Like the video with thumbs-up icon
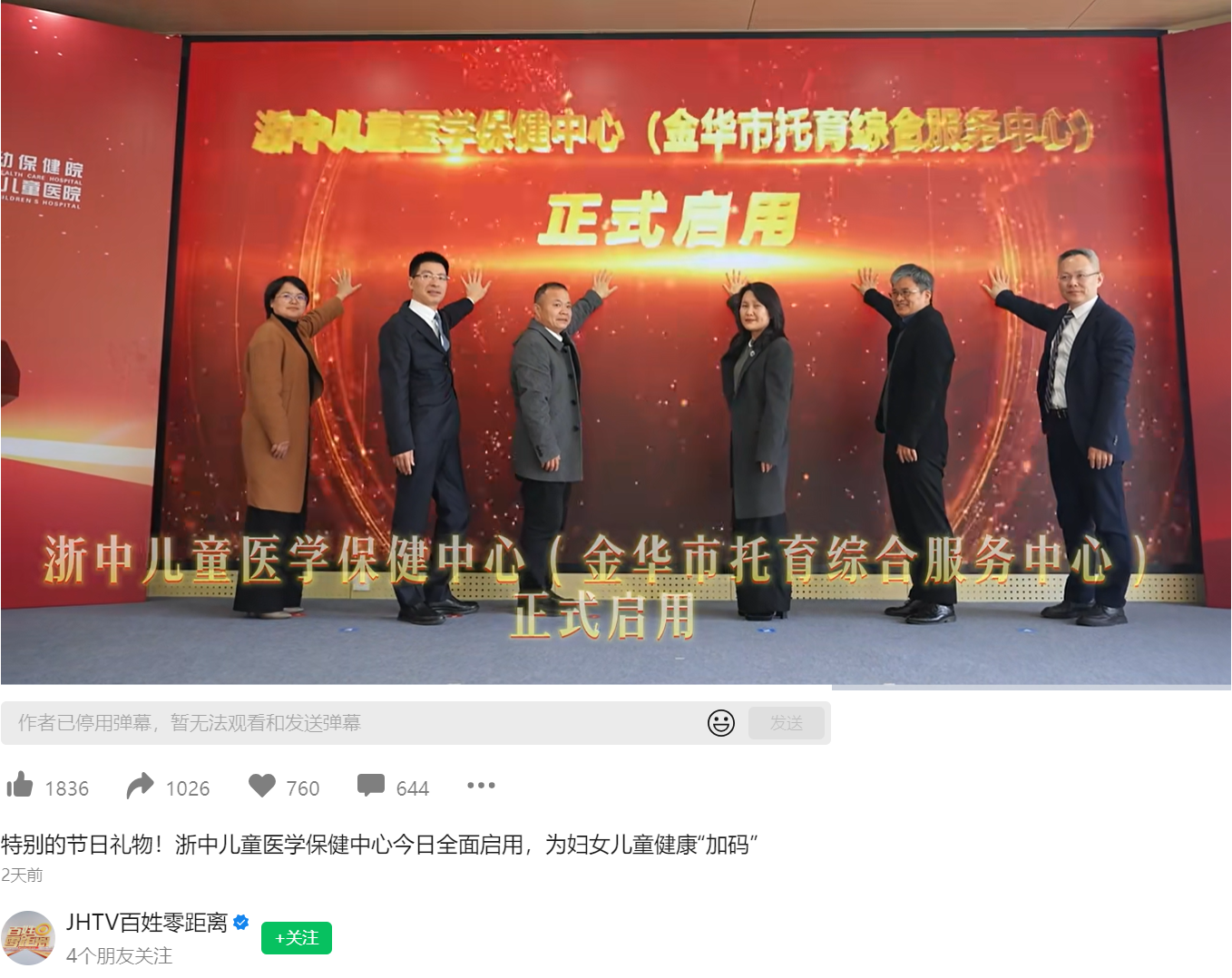 [20, 785]
